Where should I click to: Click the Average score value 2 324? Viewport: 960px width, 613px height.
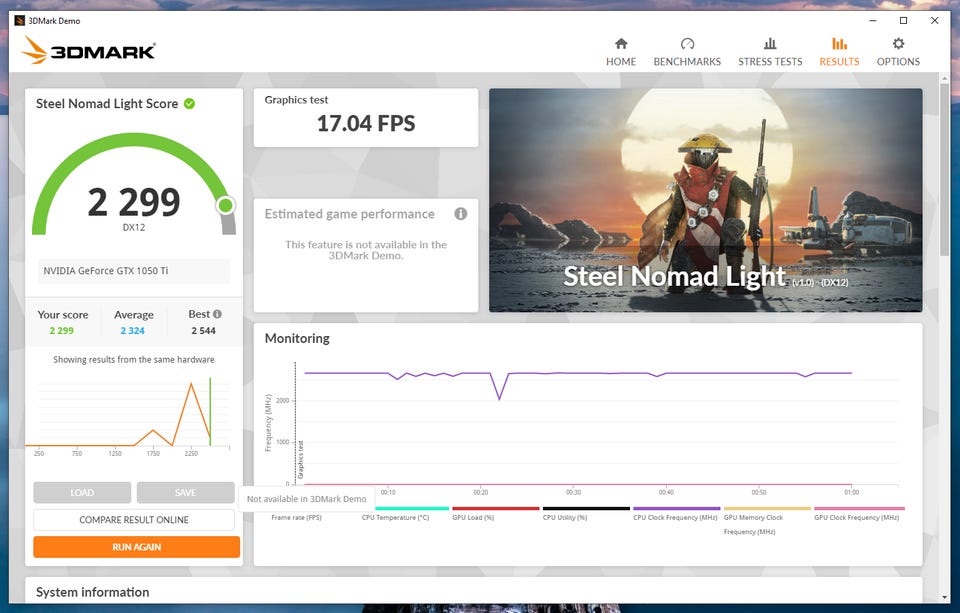[132, 331]
